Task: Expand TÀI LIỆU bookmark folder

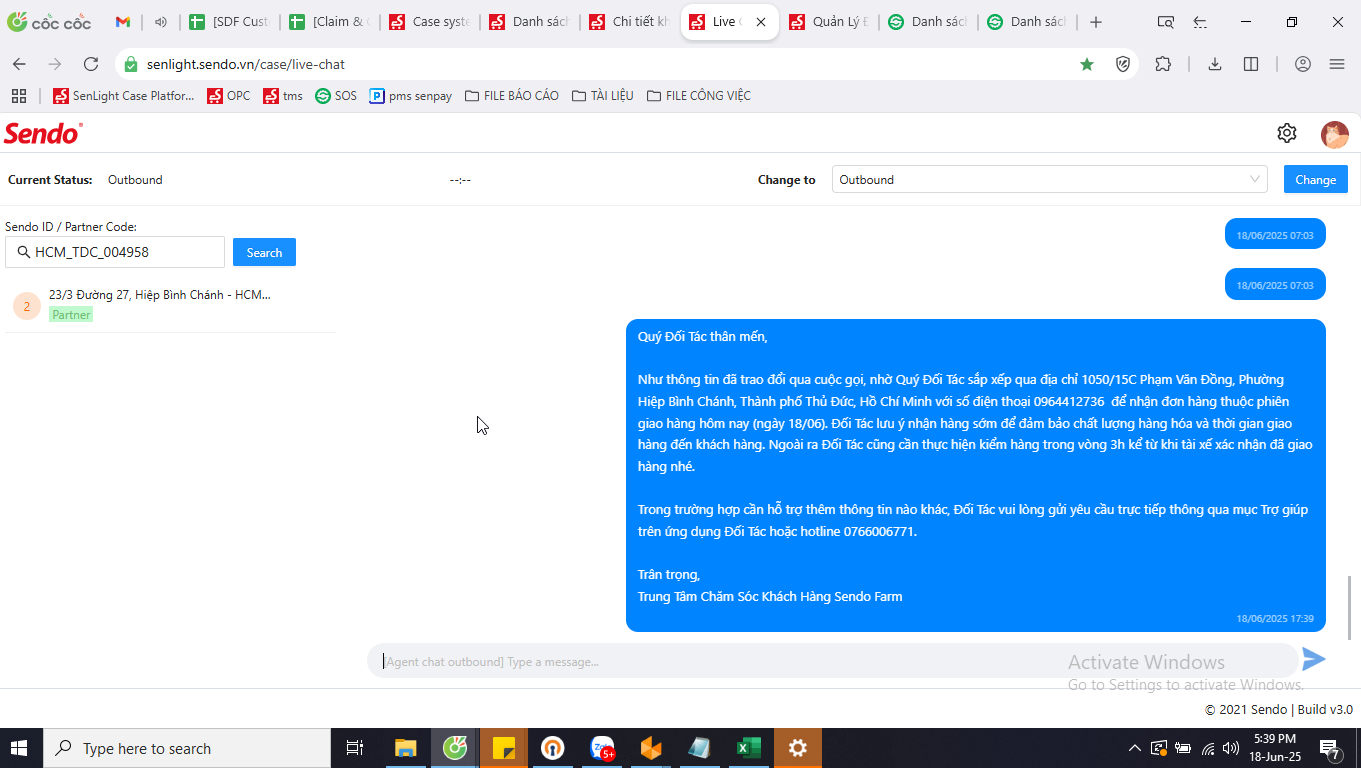Action: 603,96
